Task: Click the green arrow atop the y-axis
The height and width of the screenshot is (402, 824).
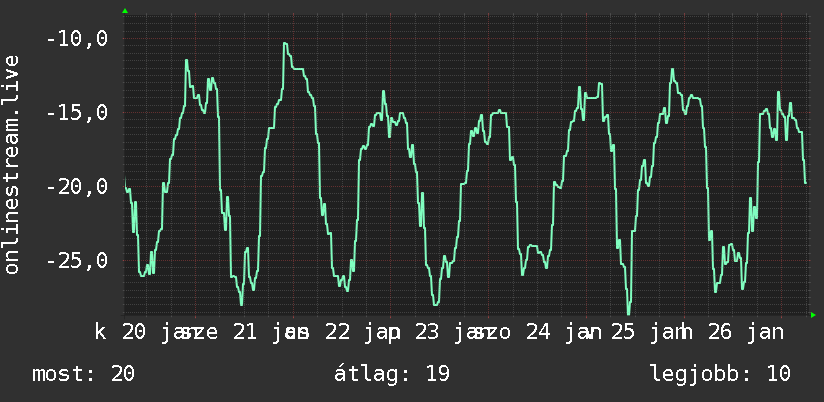Action: click(125, 11)
